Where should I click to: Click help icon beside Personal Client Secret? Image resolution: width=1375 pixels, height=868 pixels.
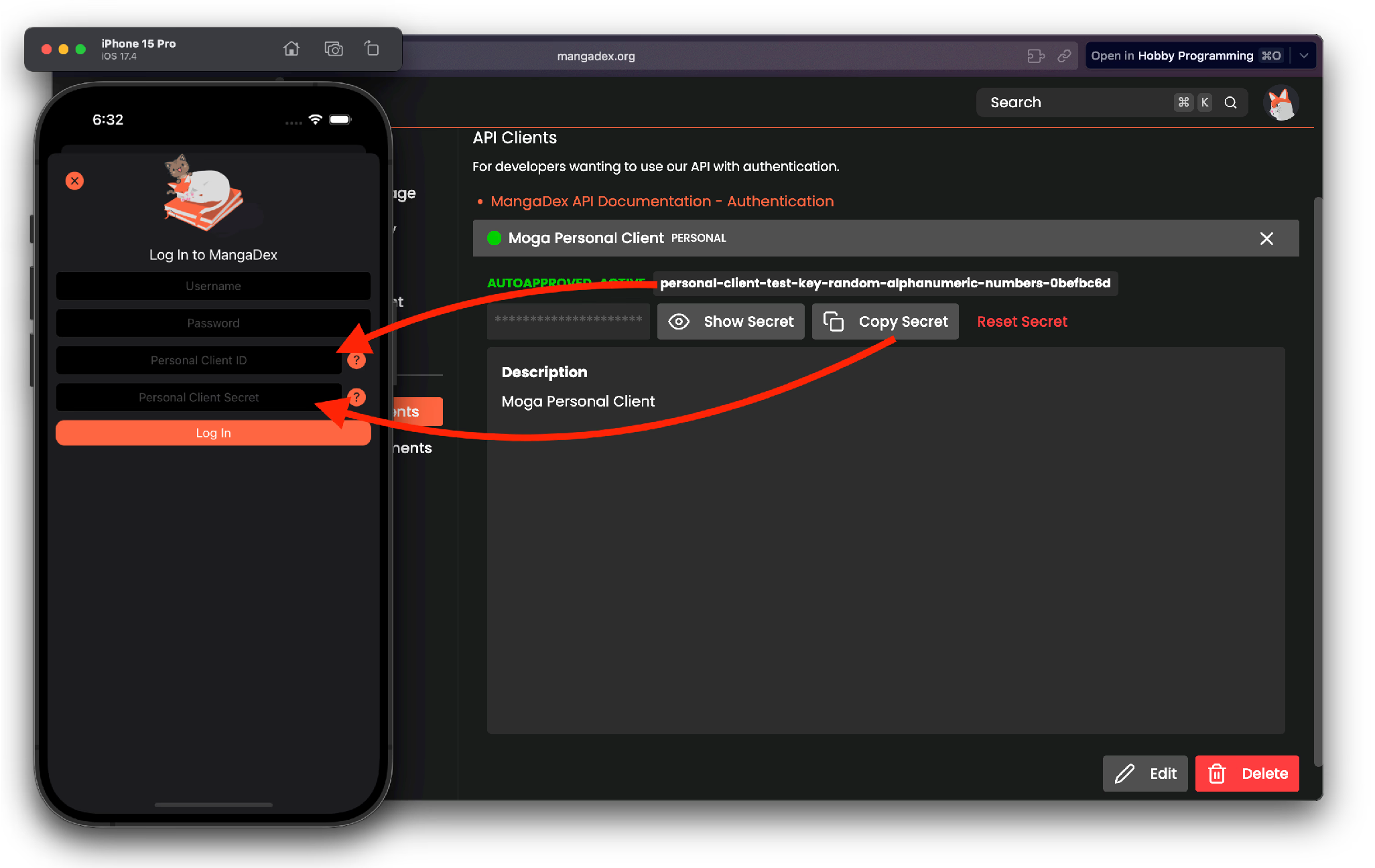[356, 397]
